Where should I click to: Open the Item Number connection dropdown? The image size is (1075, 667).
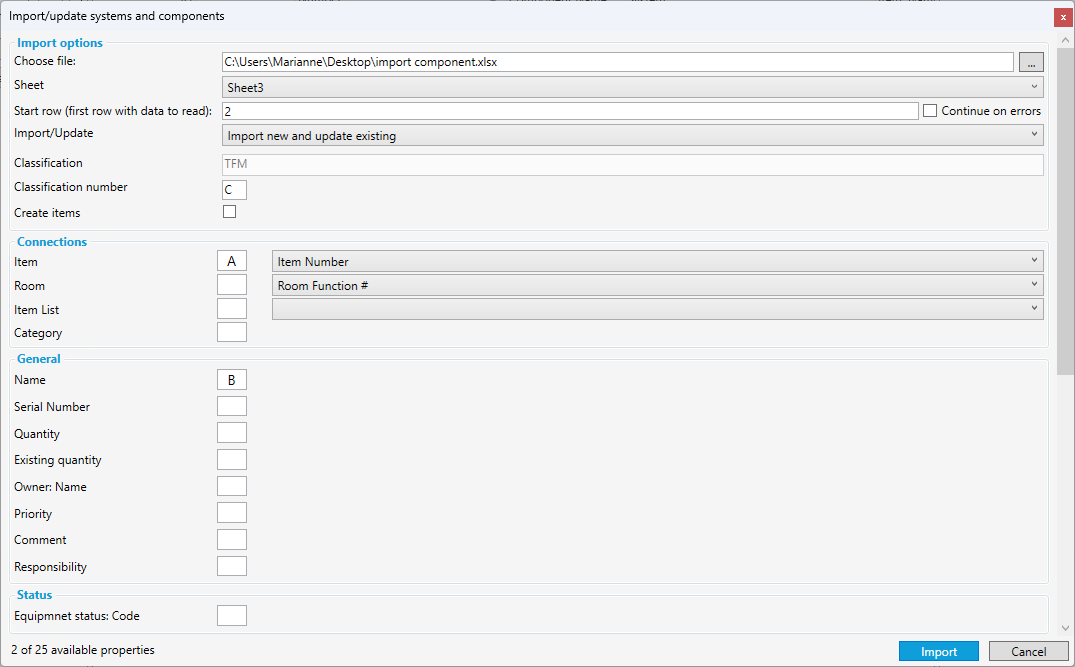point(657,261)
